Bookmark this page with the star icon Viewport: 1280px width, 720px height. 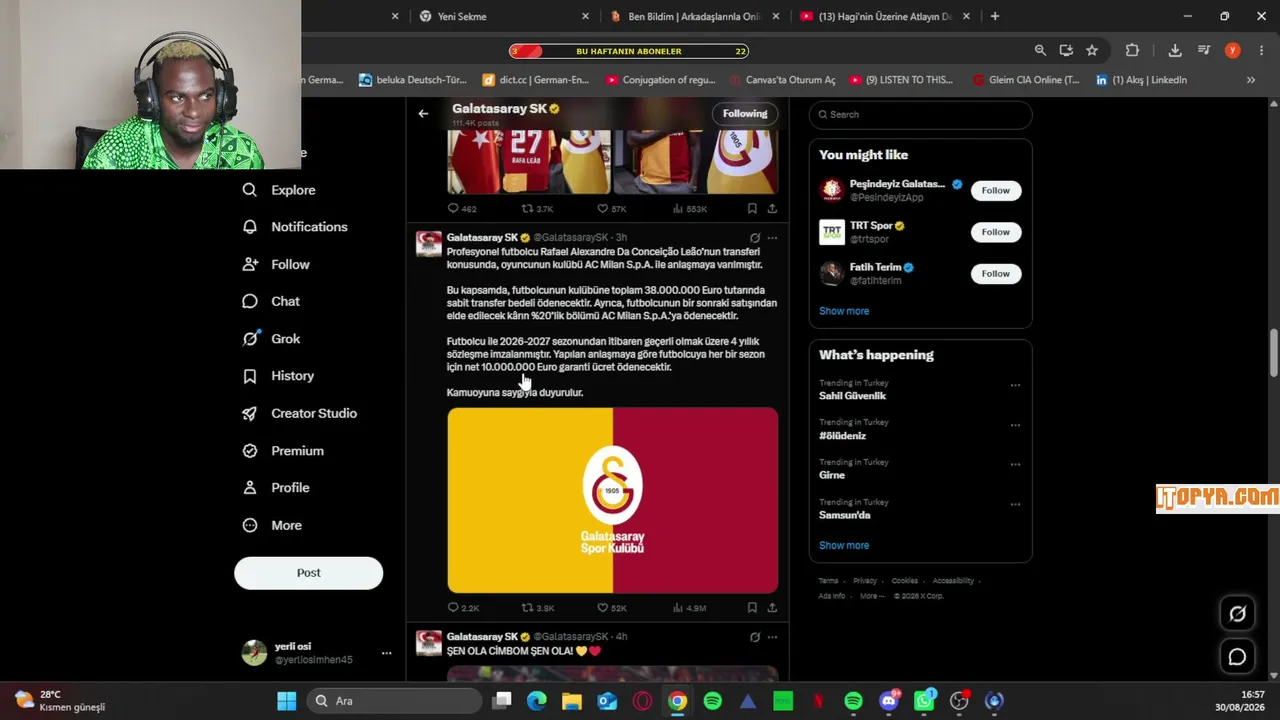pyautogui.click(x=1092, y=51)
